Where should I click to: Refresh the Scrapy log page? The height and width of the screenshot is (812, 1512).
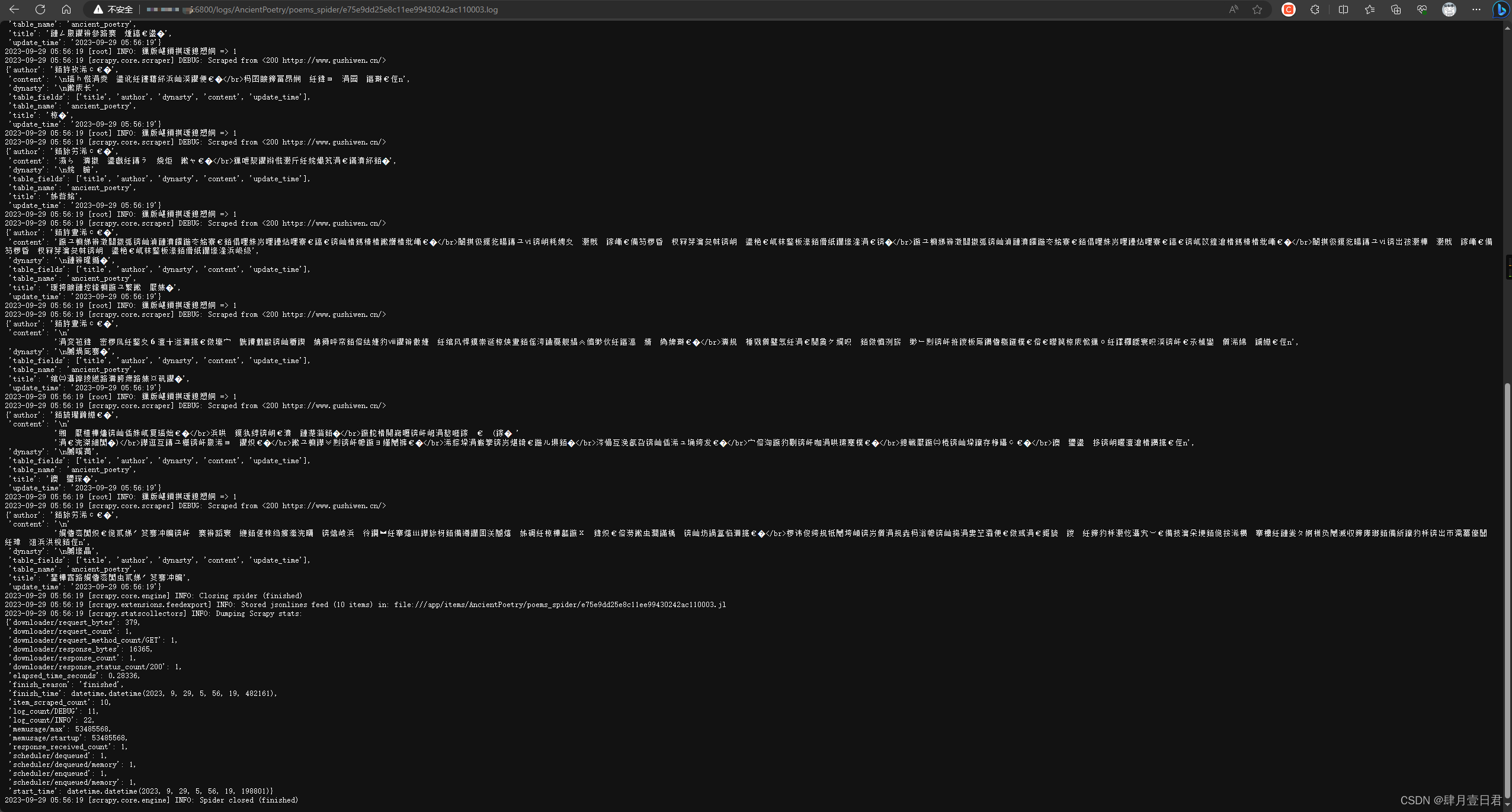coord(41,9)
